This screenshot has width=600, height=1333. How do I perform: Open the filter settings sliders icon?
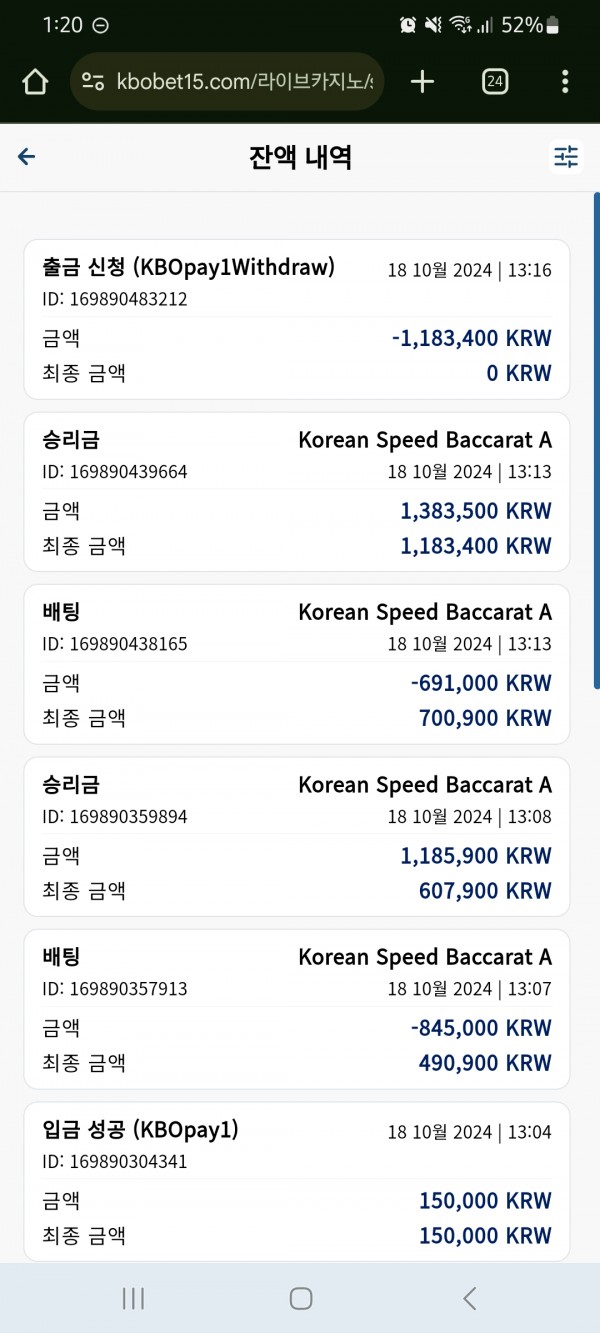[566, 156]
